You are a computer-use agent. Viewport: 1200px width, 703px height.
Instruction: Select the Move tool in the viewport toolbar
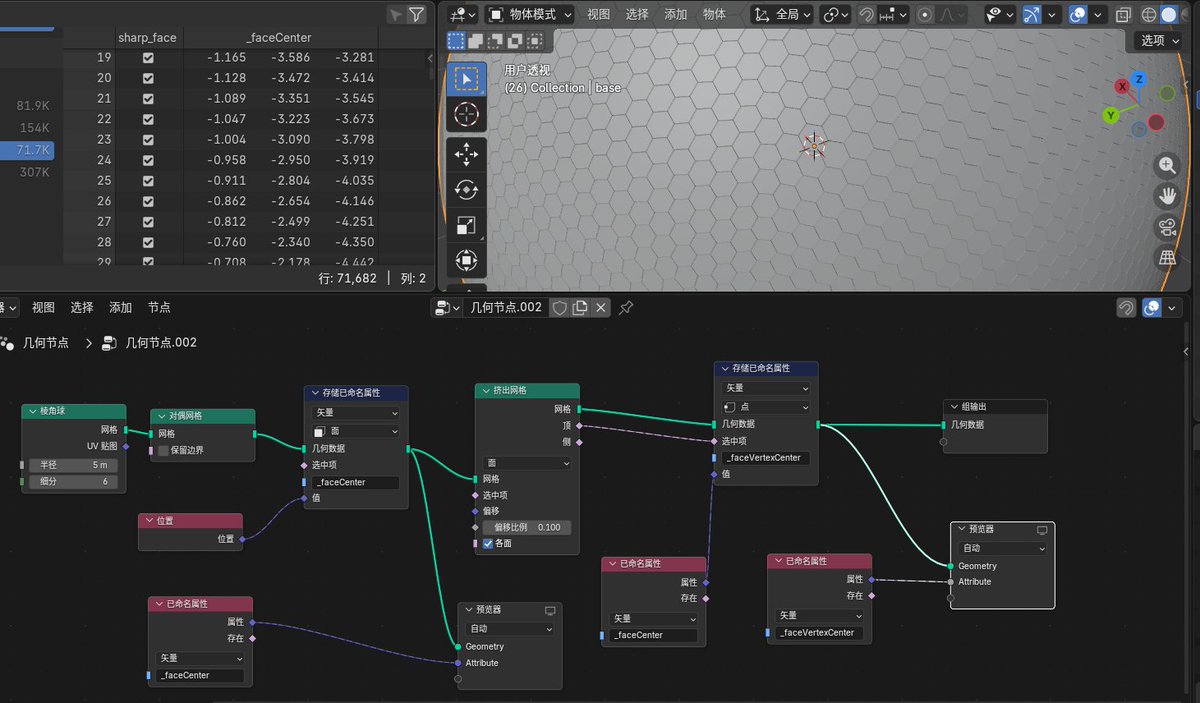pyautogui.click(x=467, y=154)
